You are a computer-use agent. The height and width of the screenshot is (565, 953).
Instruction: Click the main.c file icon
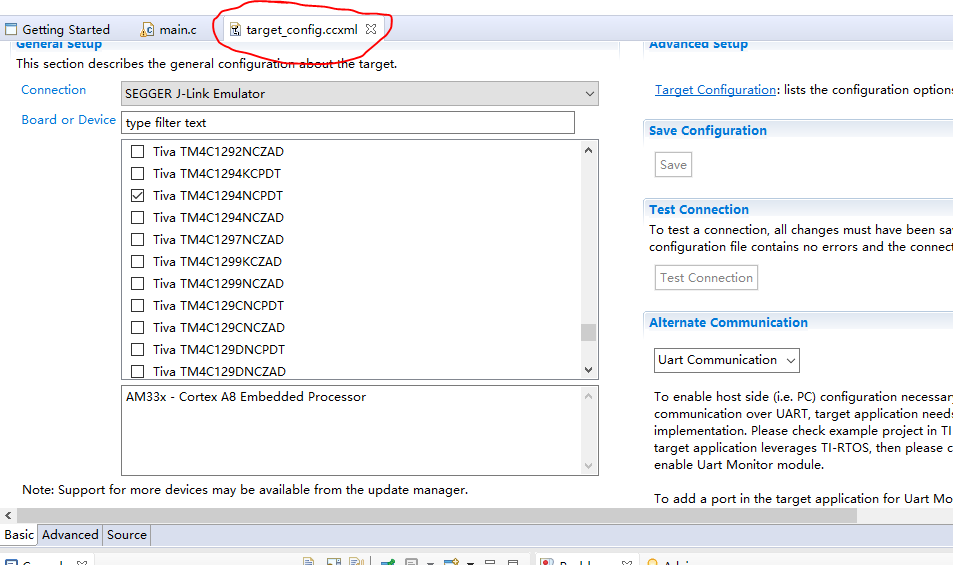point(147,29)
